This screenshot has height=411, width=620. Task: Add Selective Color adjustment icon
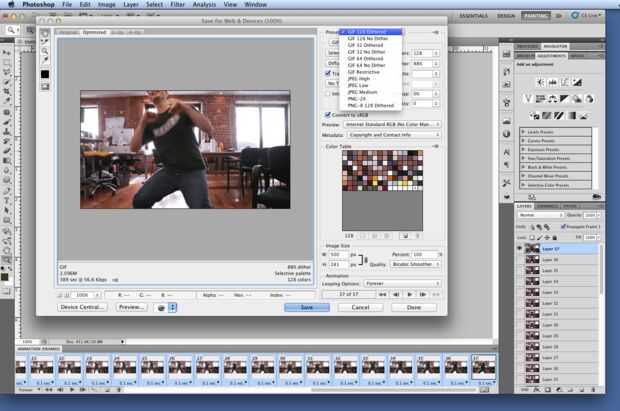[584, 116]
